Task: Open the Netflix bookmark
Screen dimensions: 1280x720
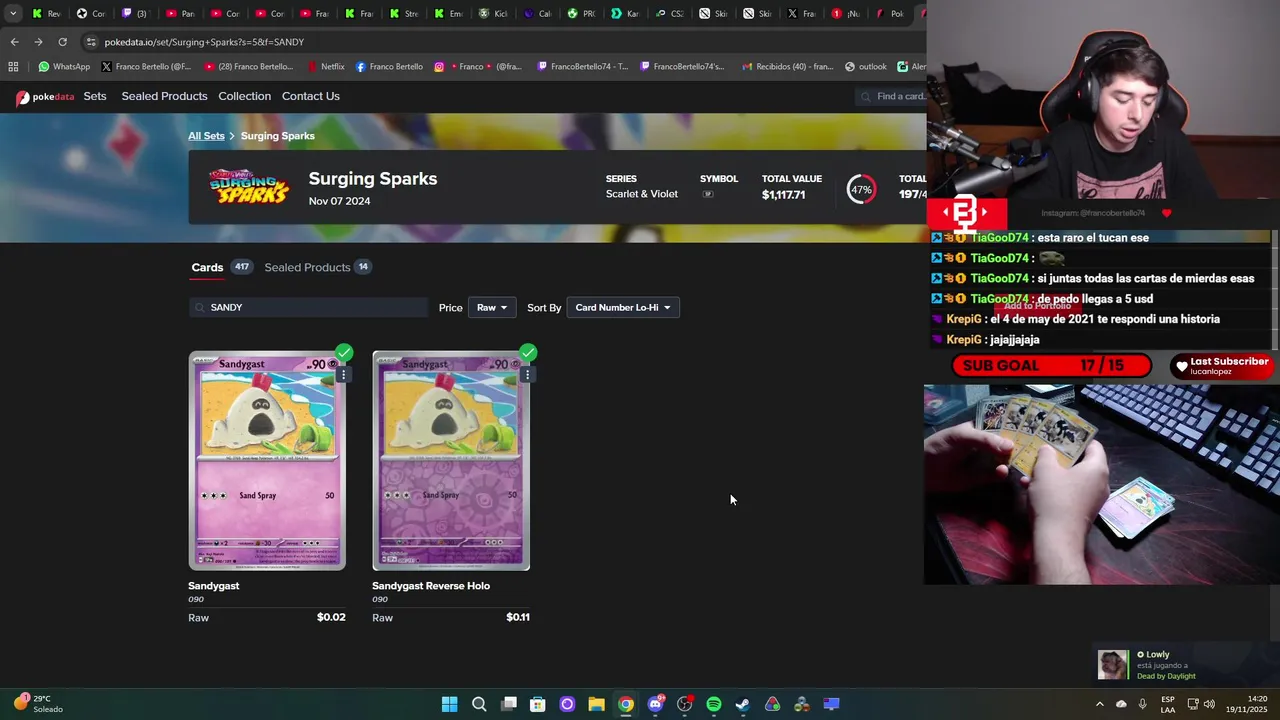Action: 325,67
